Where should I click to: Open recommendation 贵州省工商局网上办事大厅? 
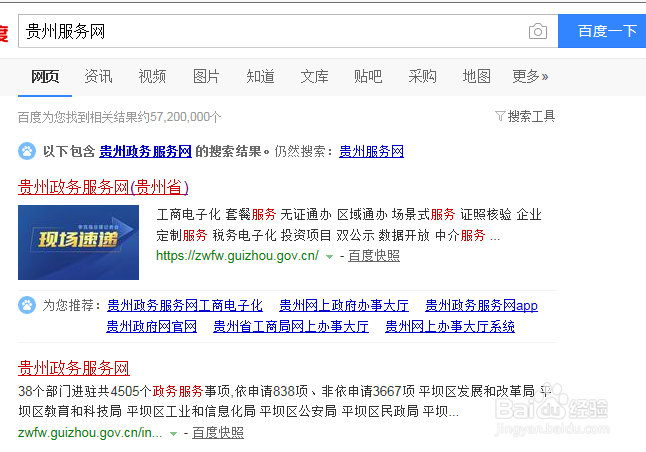[x=291, y=327]
